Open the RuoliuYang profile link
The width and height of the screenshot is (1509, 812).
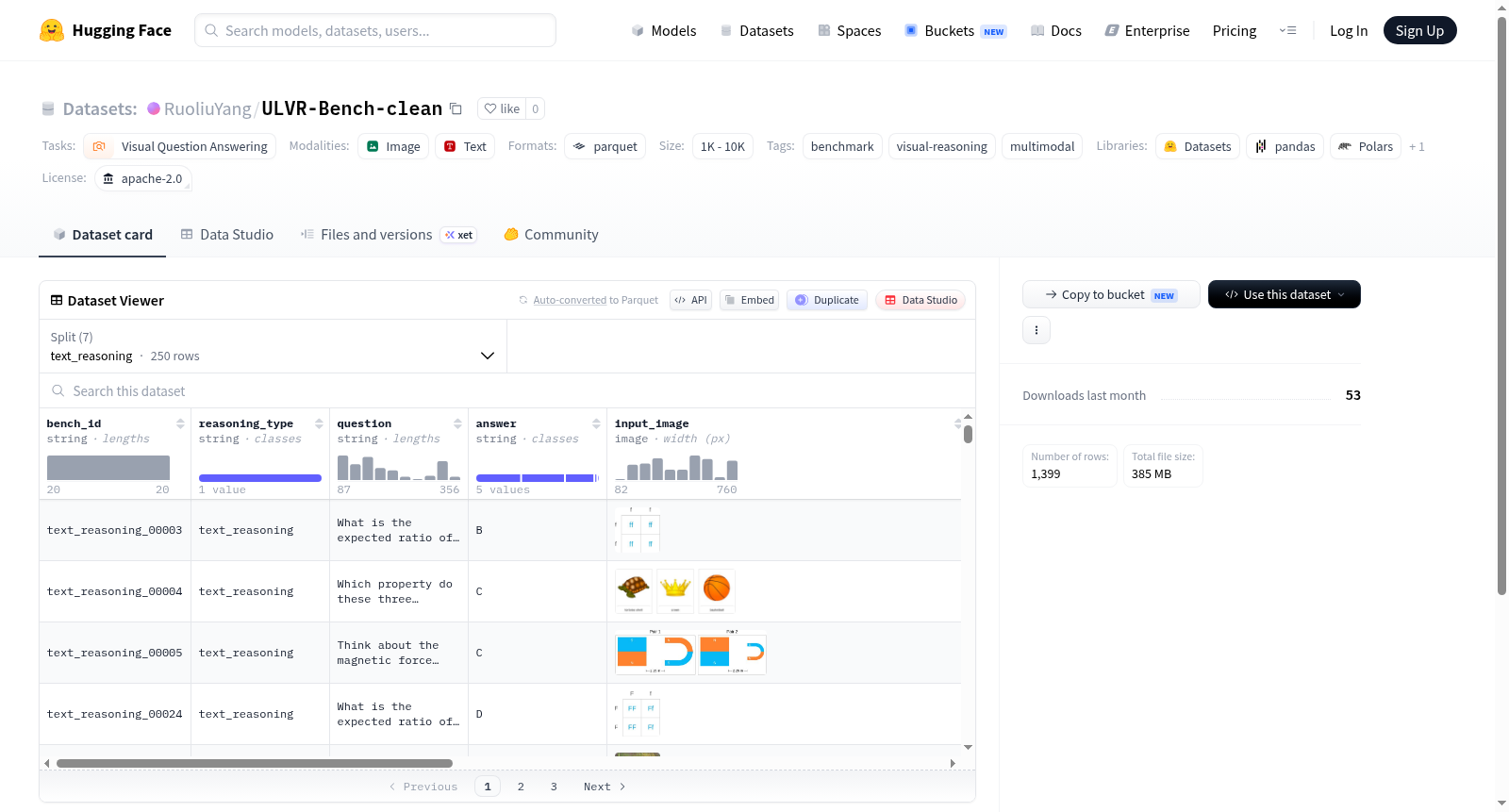click(x=207, y=108)
